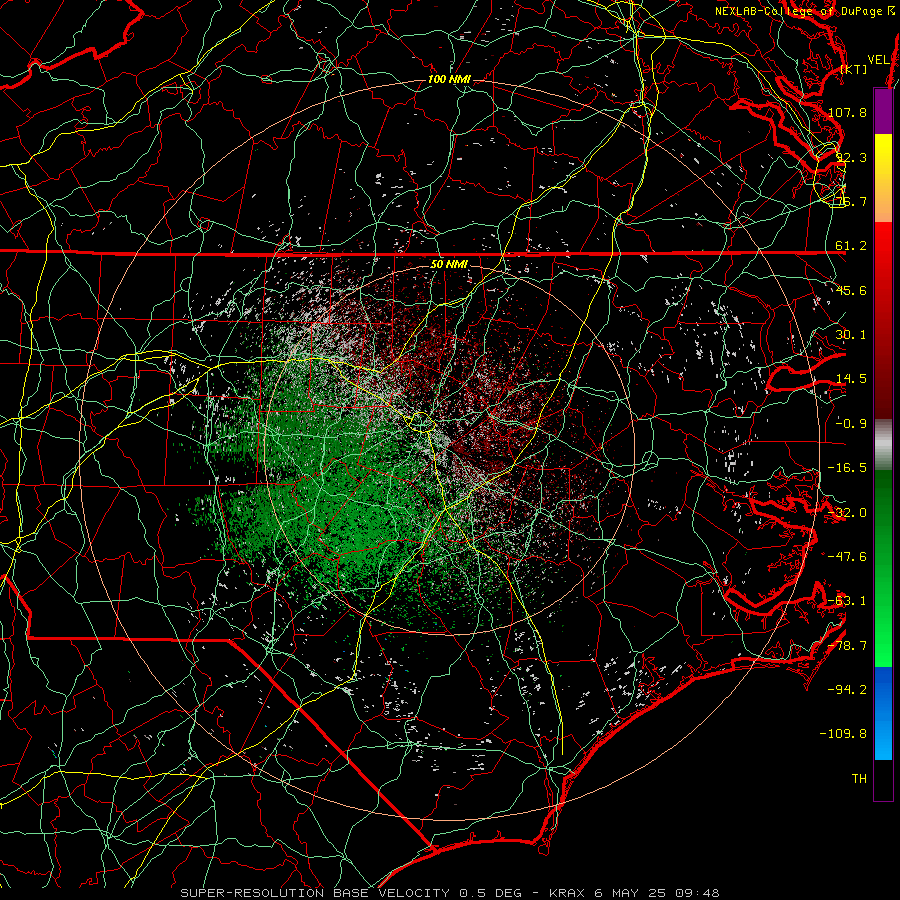Click the TH label on the scale
This screenshot has height=900, width=900.
[859, 779]
